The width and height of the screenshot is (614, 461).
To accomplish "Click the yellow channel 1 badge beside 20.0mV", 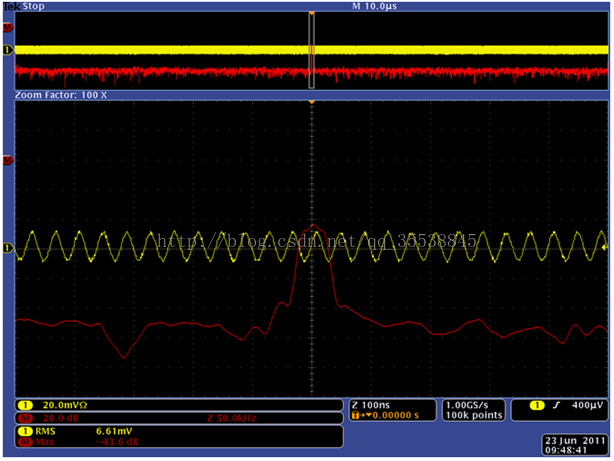I will point(25,405).
